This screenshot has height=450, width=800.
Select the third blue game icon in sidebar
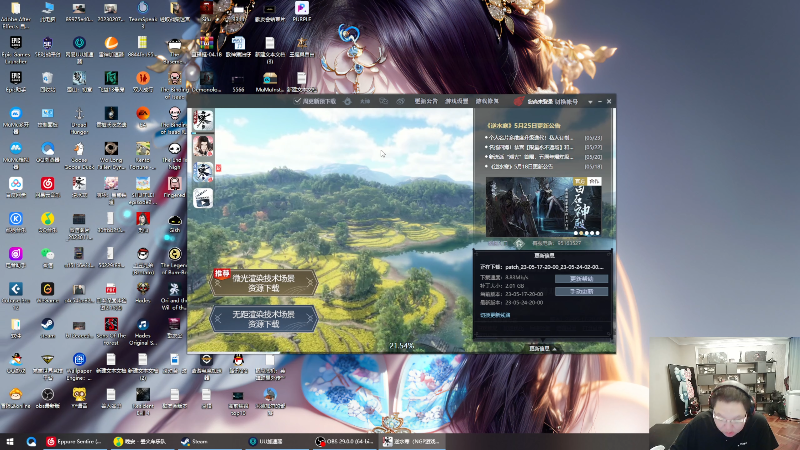203,172
